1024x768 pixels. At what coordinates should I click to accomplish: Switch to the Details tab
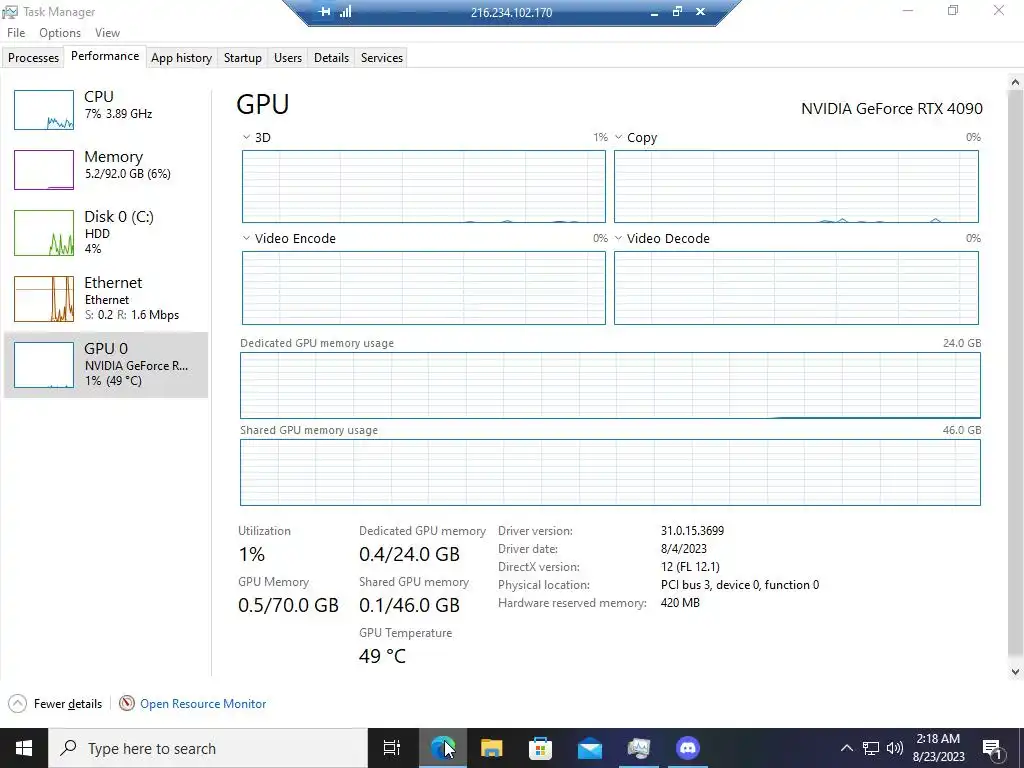pos(331,57)
